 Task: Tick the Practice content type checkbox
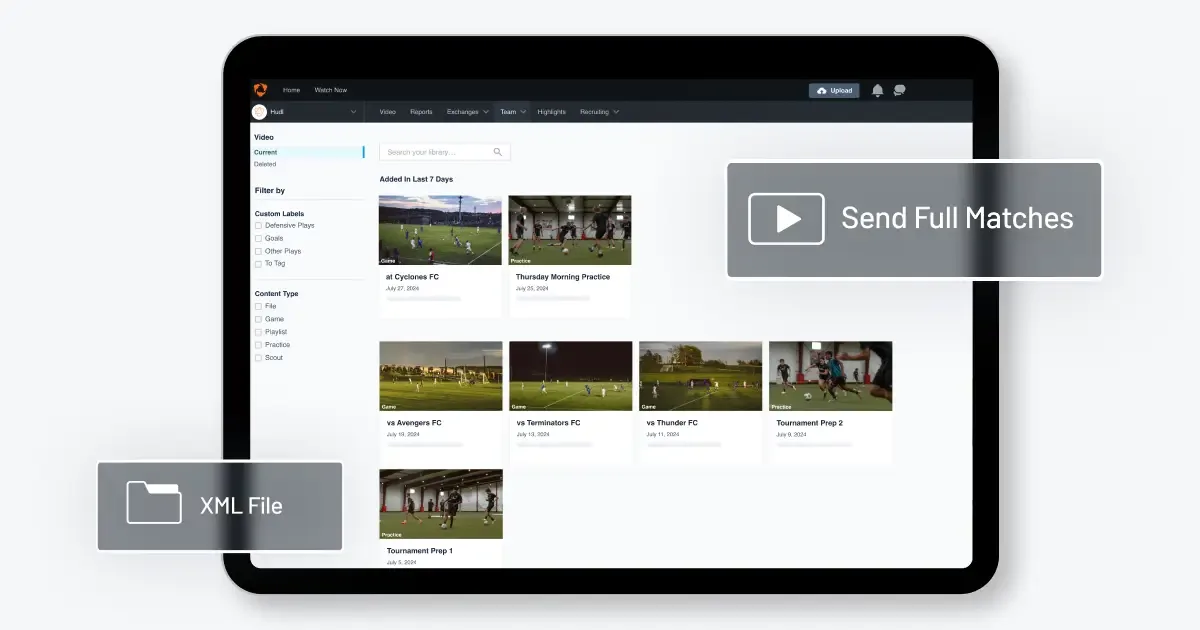point(258,345)
